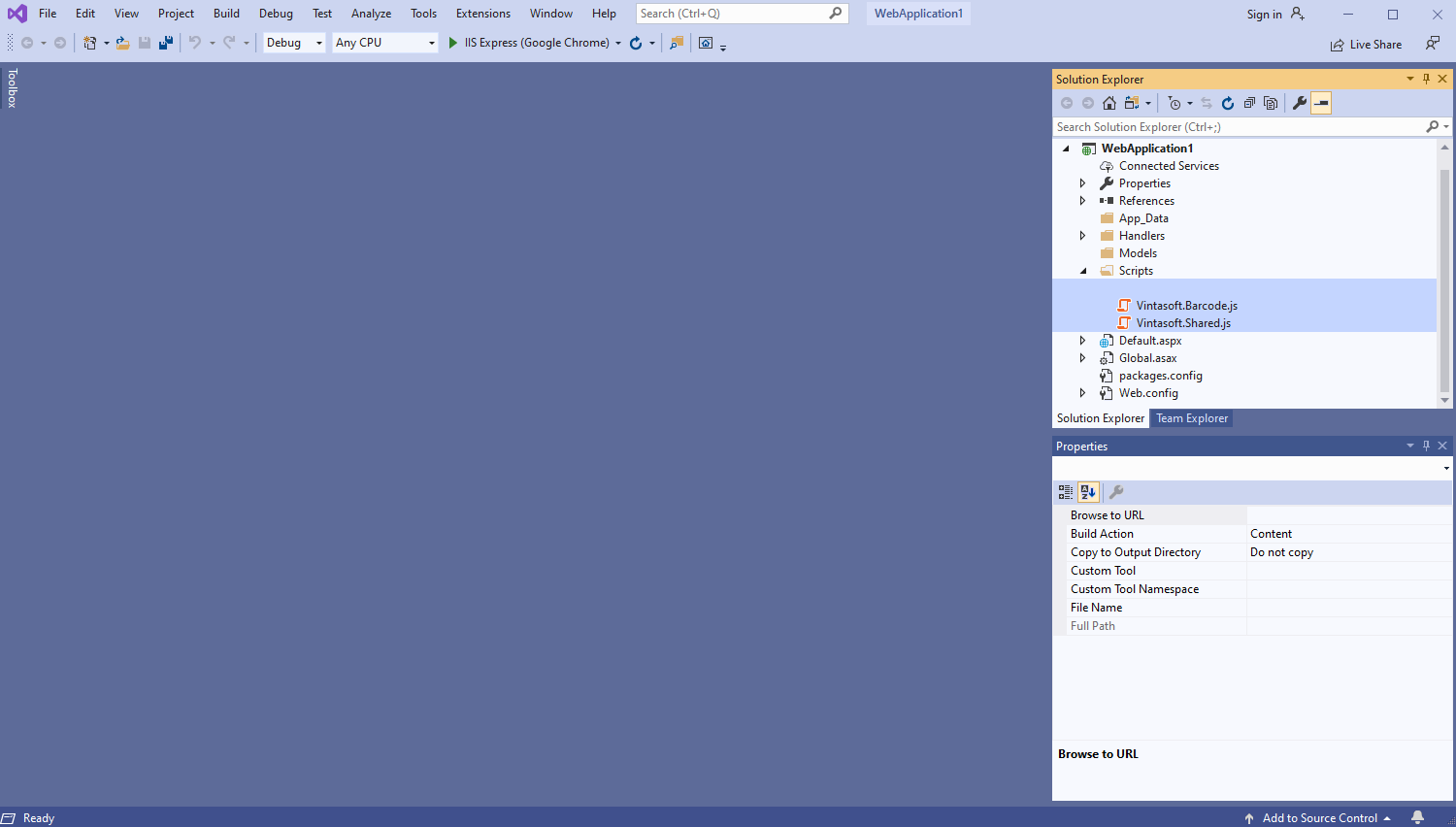Click the Alphabetical sort icon in Properties
1456x827 pixels.
(x=1088, y=492)
